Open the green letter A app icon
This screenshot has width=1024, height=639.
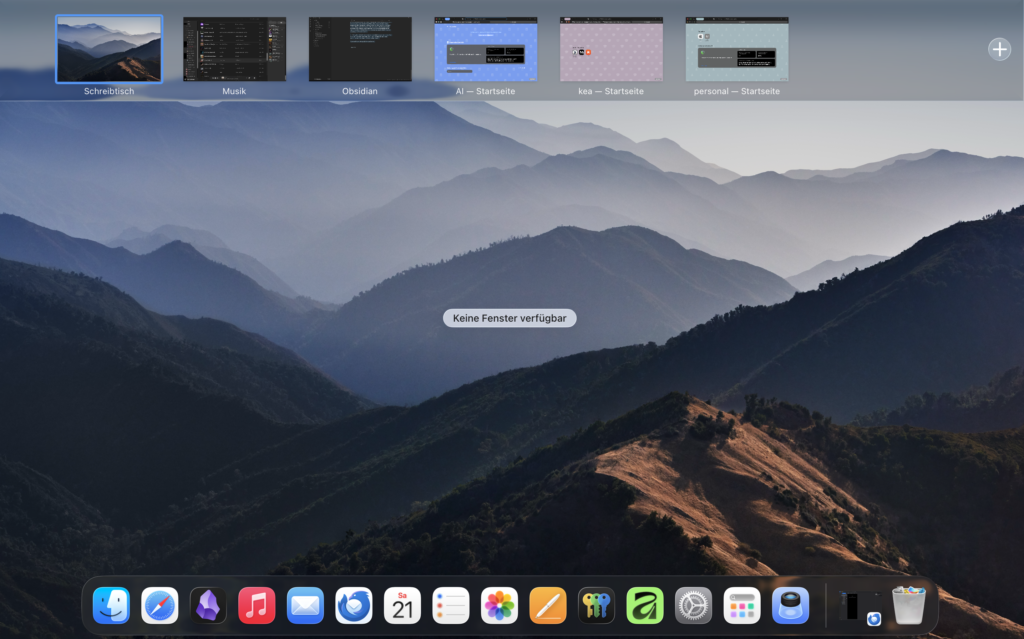click(645, 605)
